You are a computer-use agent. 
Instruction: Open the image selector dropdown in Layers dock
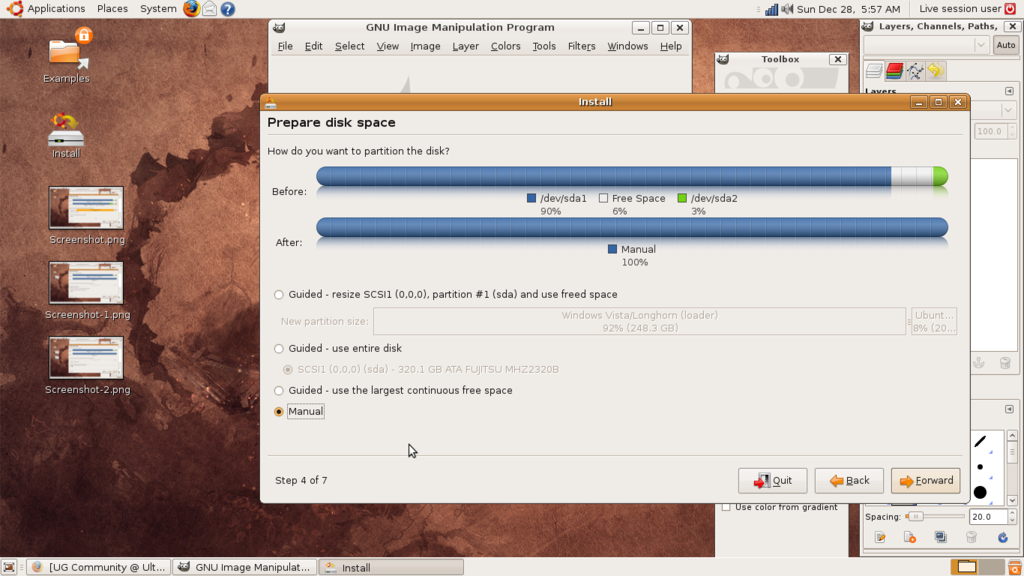[926, 45]
